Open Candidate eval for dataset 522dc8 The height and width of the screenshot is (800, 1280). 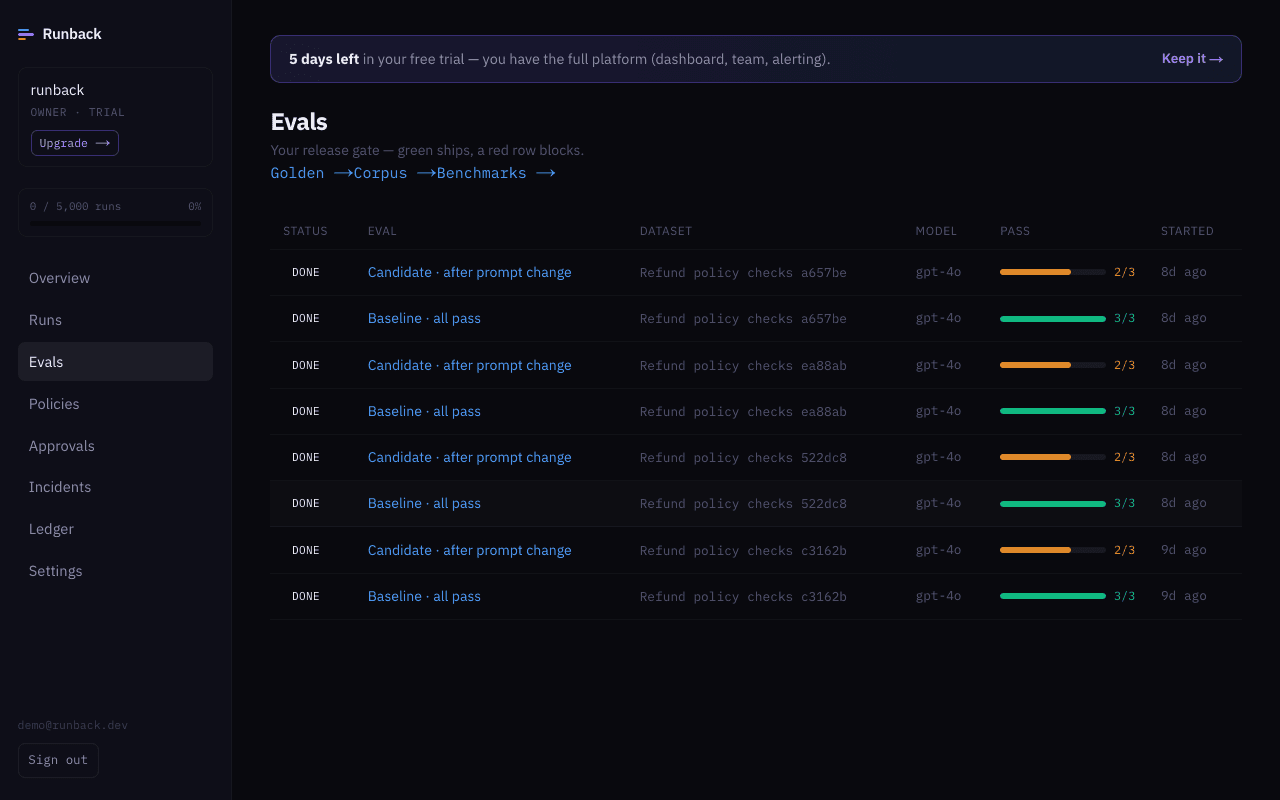(470, 457)
